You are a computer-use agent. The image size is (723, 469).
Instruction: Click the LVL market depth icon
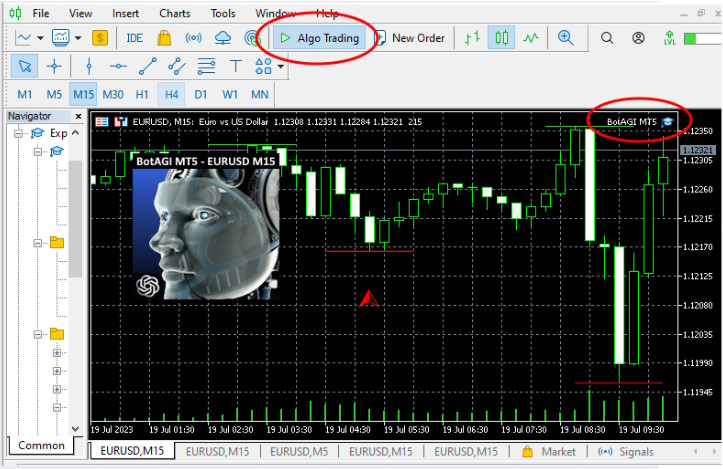[669, 38]
